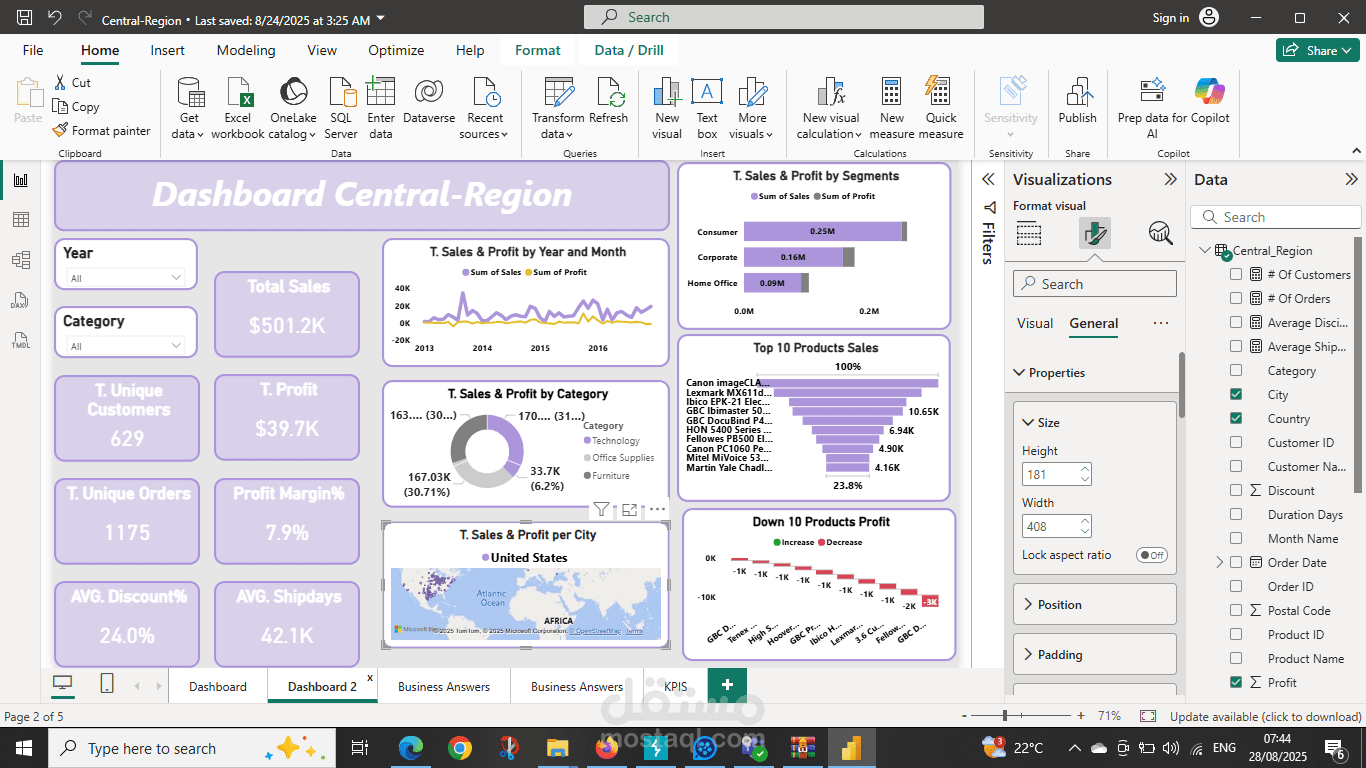Check the Category field

tap(1236, 371)
